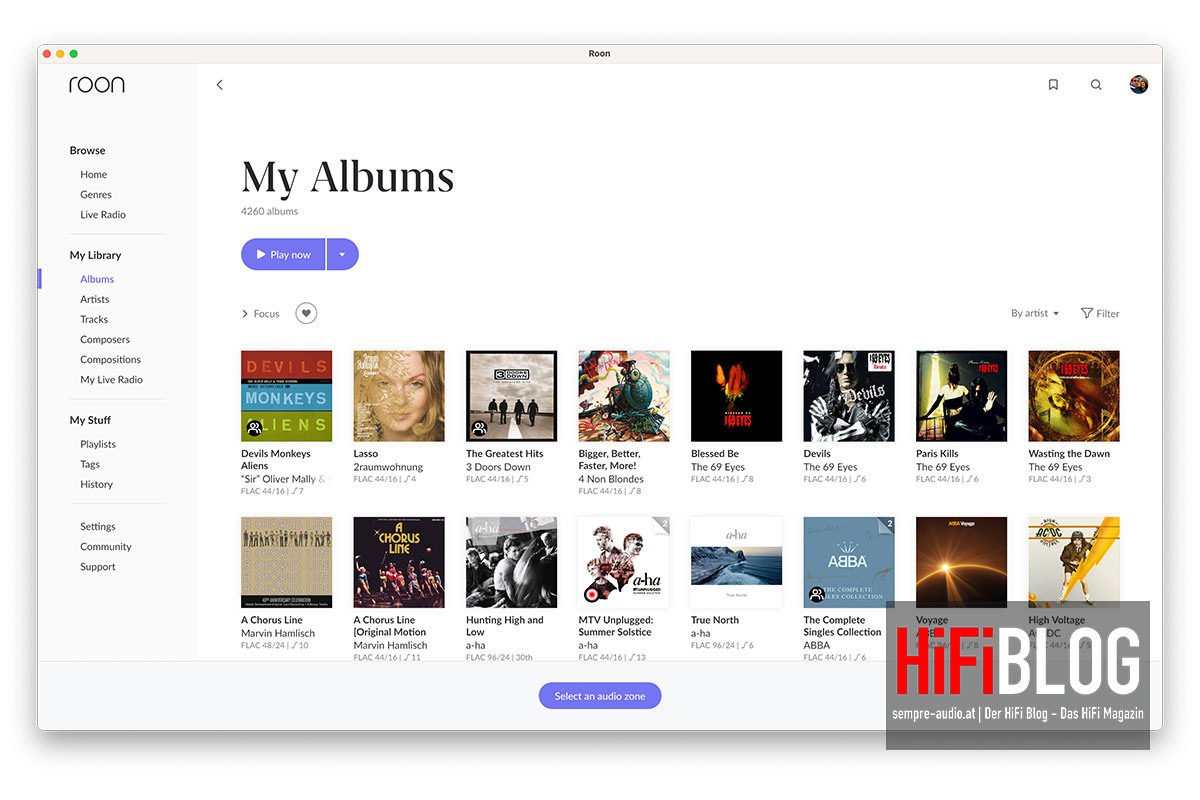
Task: Open Settings from the sidebar
Action: (97, 526)
